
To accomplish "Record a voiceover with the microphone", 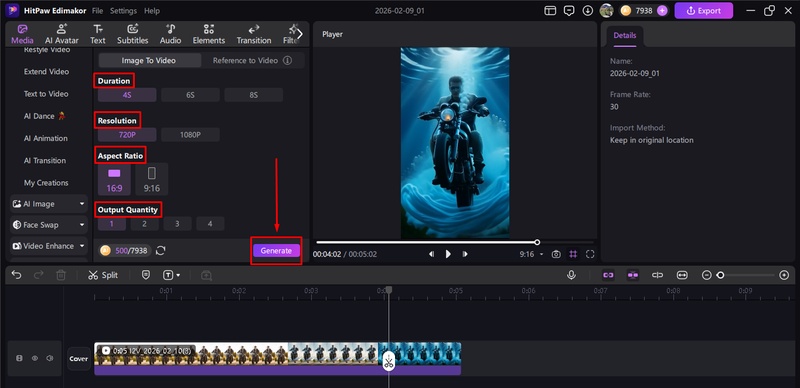I will (x=571, y=275).
